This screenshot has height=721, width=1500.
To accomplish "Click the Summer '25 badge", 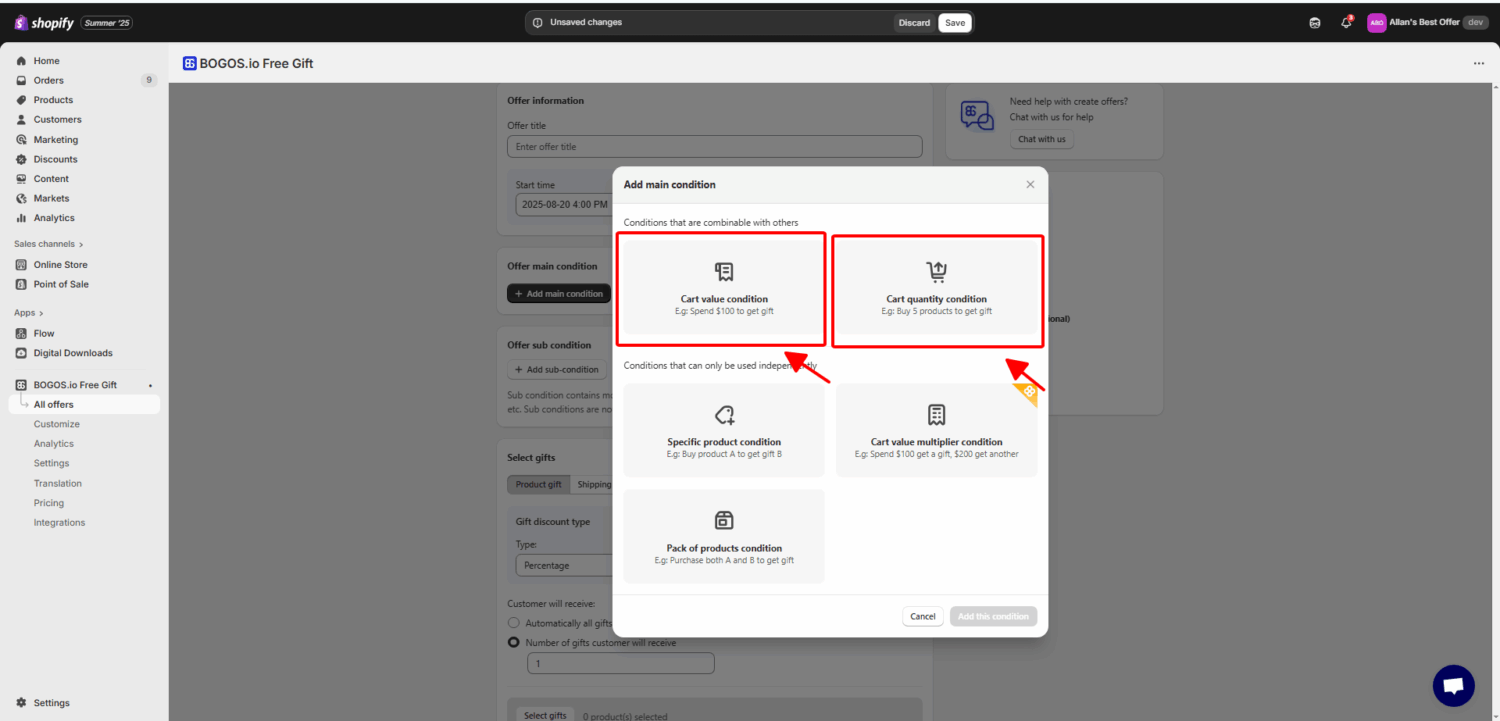I will coord(107,22).
